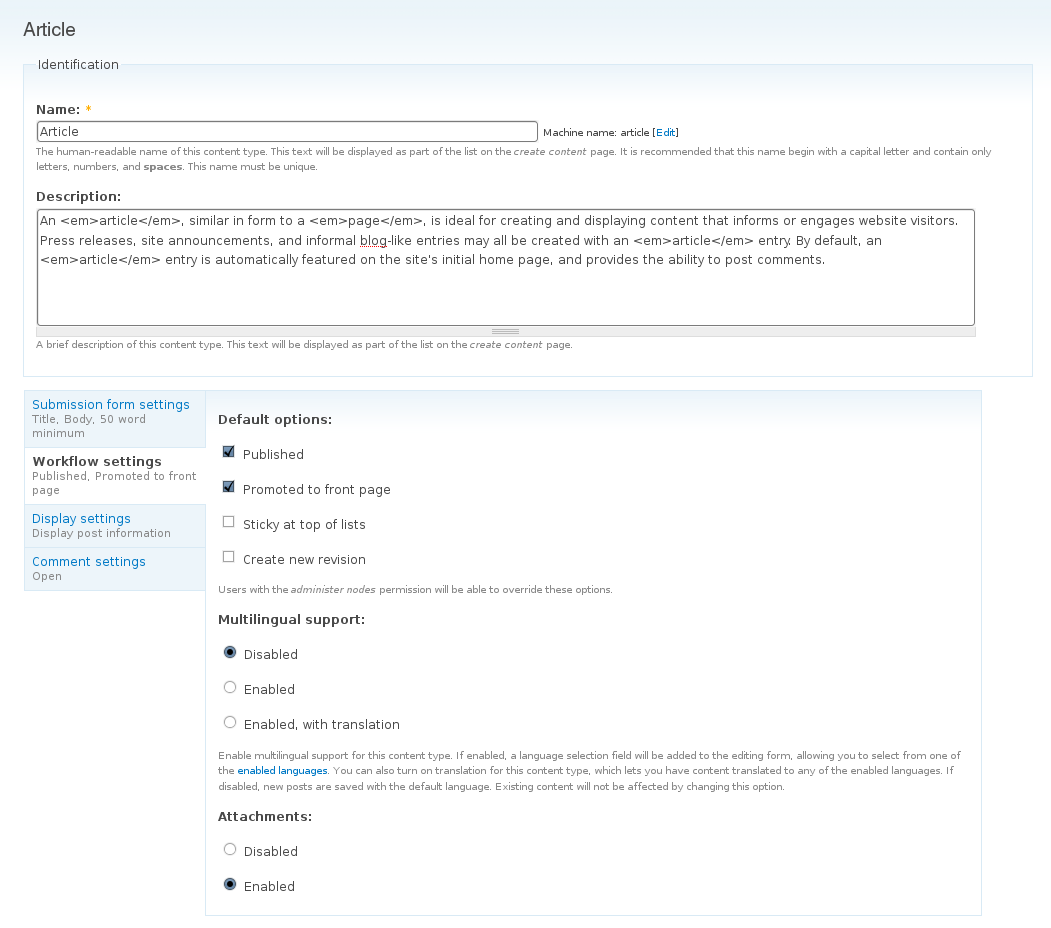Uncheck the Published checkbox
This screenshot has height=928, width=1051.
(228, 451)
